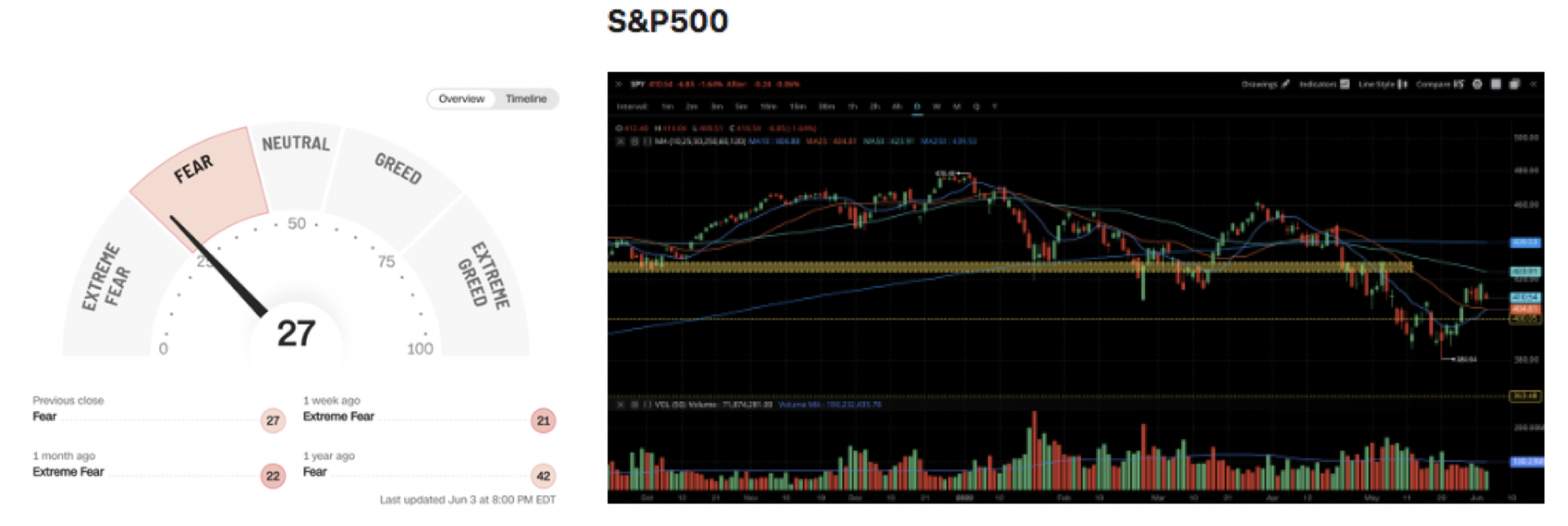Image resolution: width=1568 pixels, height=526 pixels.
Task: Remove the MA indicator with its X
Action: pyautogui.click(x=620, y=141)
